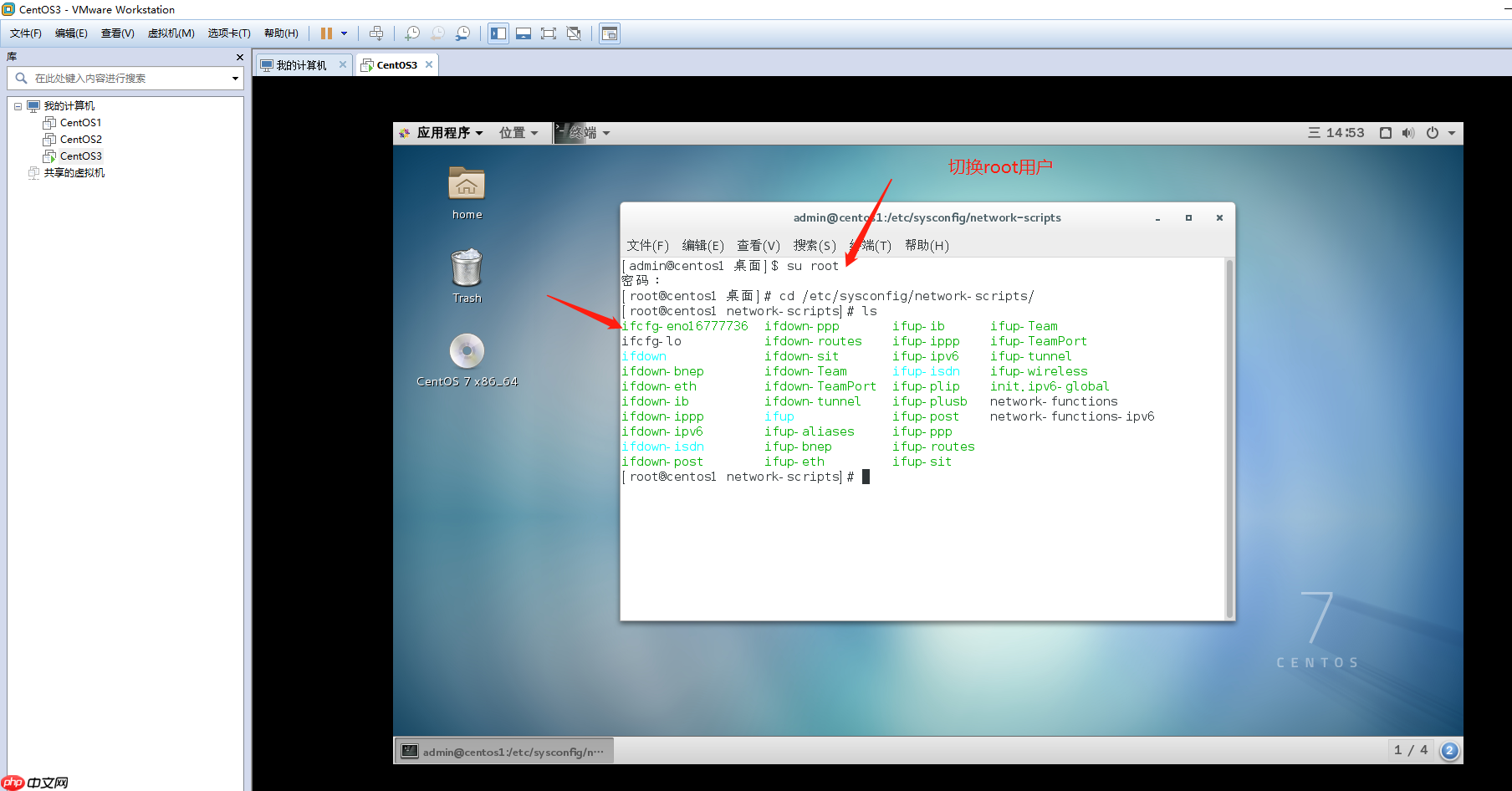The width and height of the screenshot is (1512, 791).
Task: Click the 1 / 4 workspace indicator
Action: coord(1411,750)
